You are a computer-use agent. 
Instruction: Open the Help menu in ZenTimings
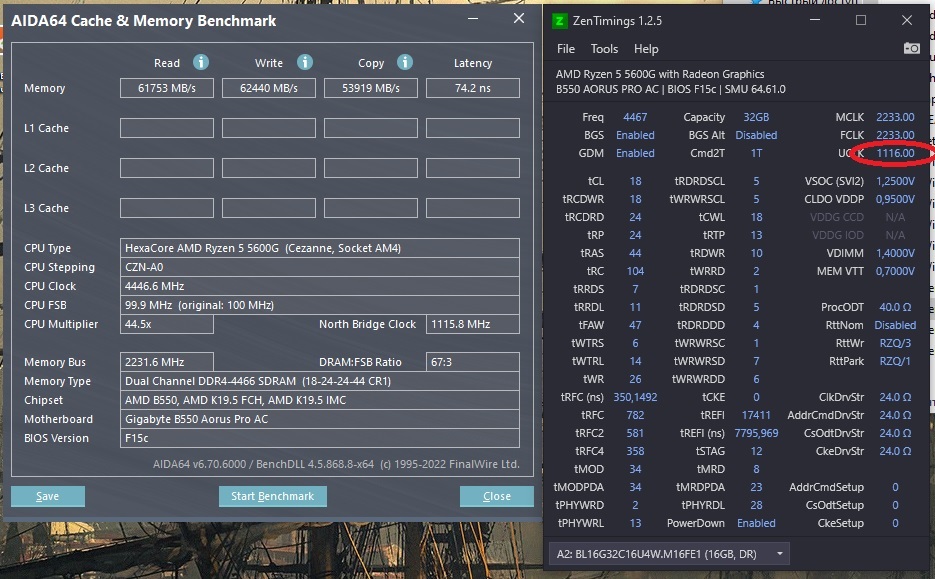coord(646,49)
